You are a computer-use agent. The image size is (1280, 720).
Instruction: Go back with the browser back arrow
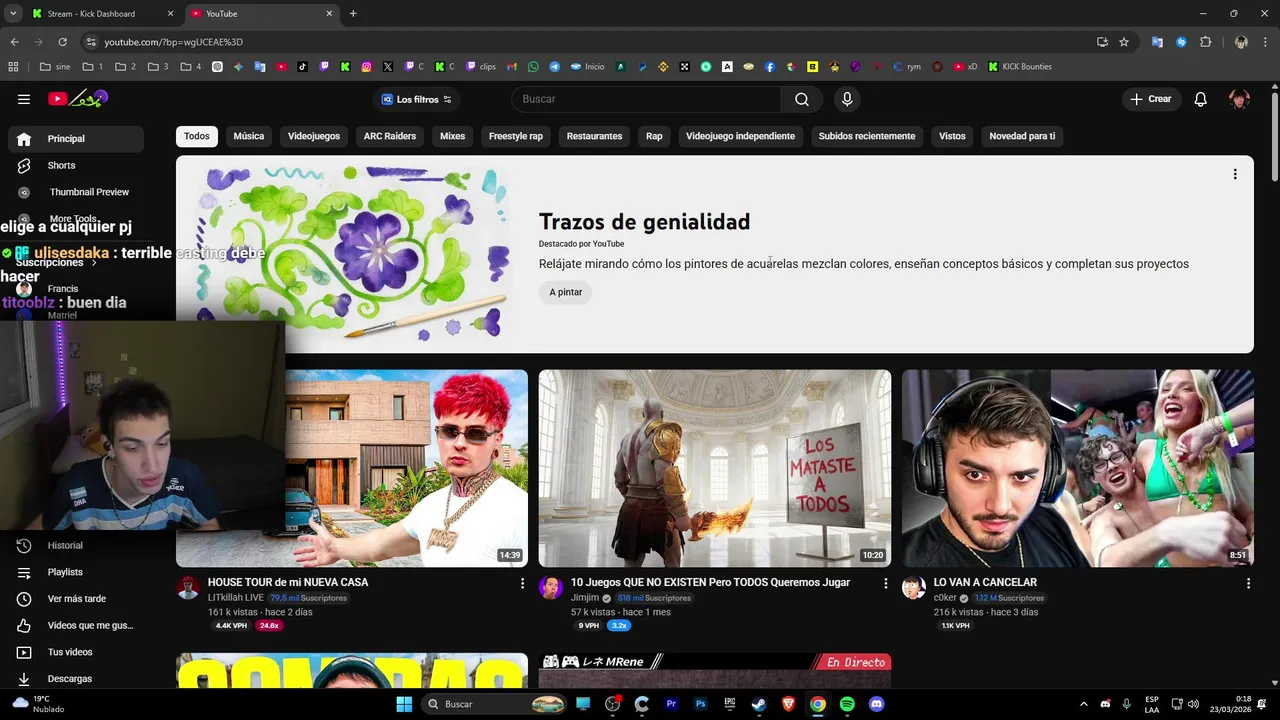pyautogui.click(x=15, y=42)
